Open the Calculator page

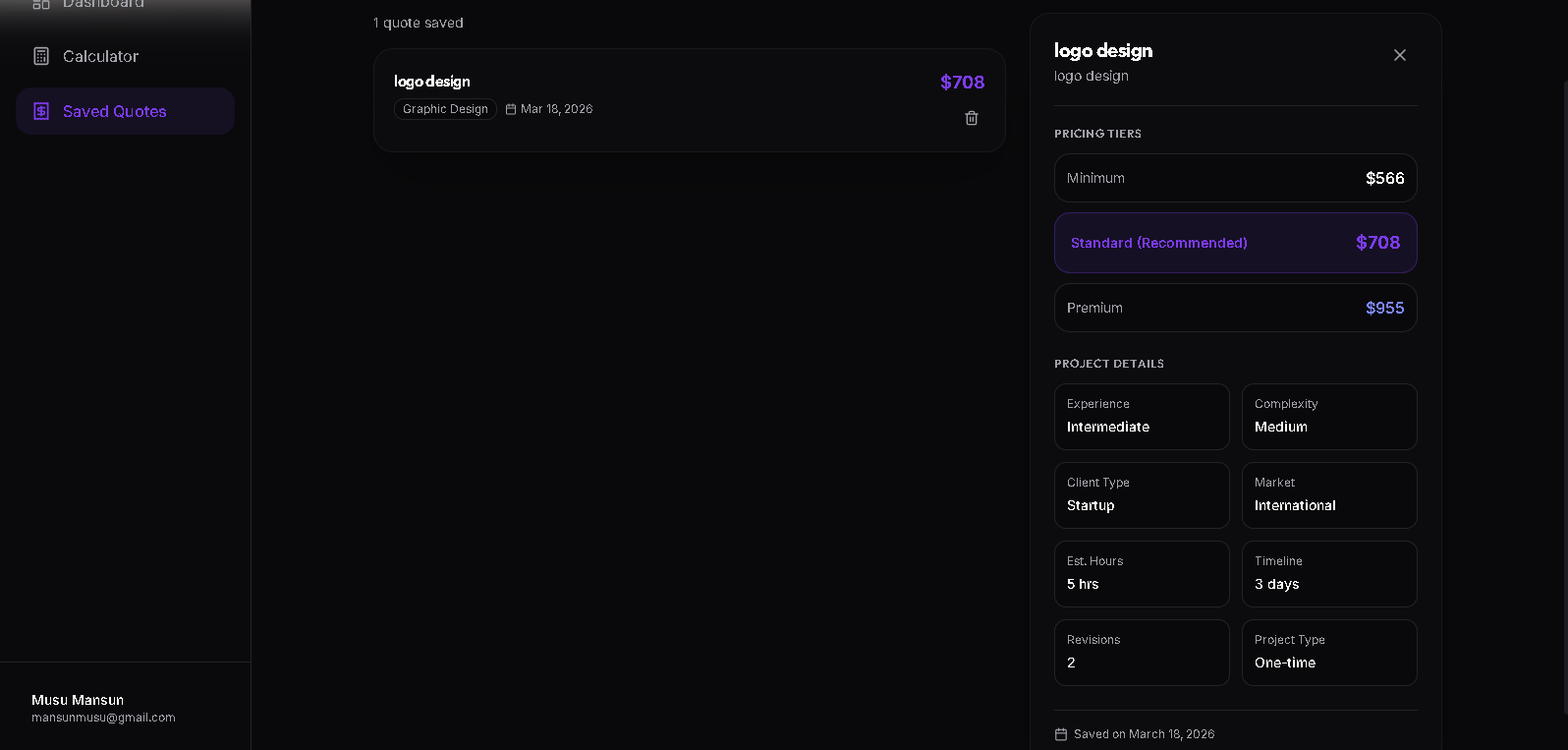(125, 56)
